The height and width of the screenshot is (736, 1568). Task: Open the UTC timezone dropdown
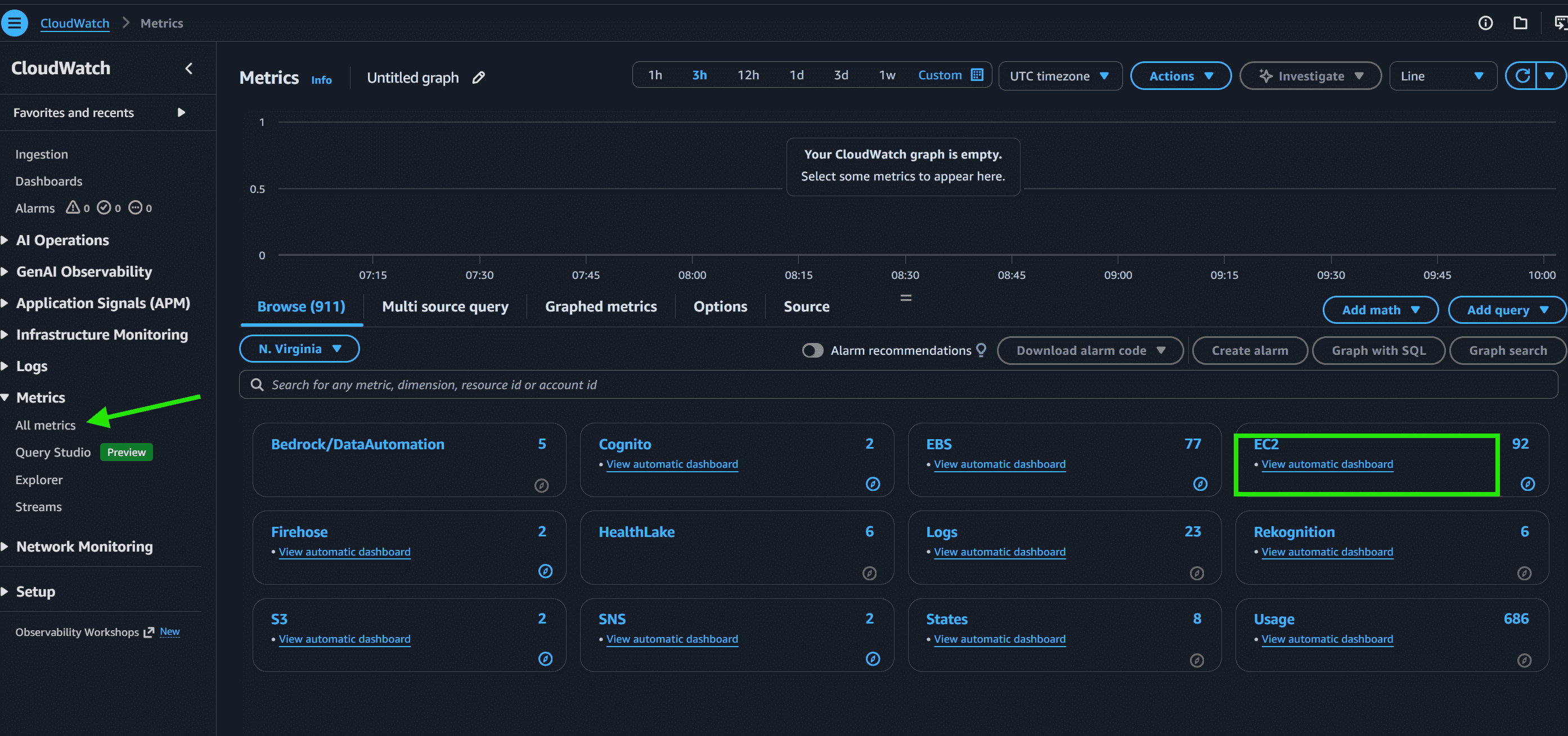[1060, 76]
